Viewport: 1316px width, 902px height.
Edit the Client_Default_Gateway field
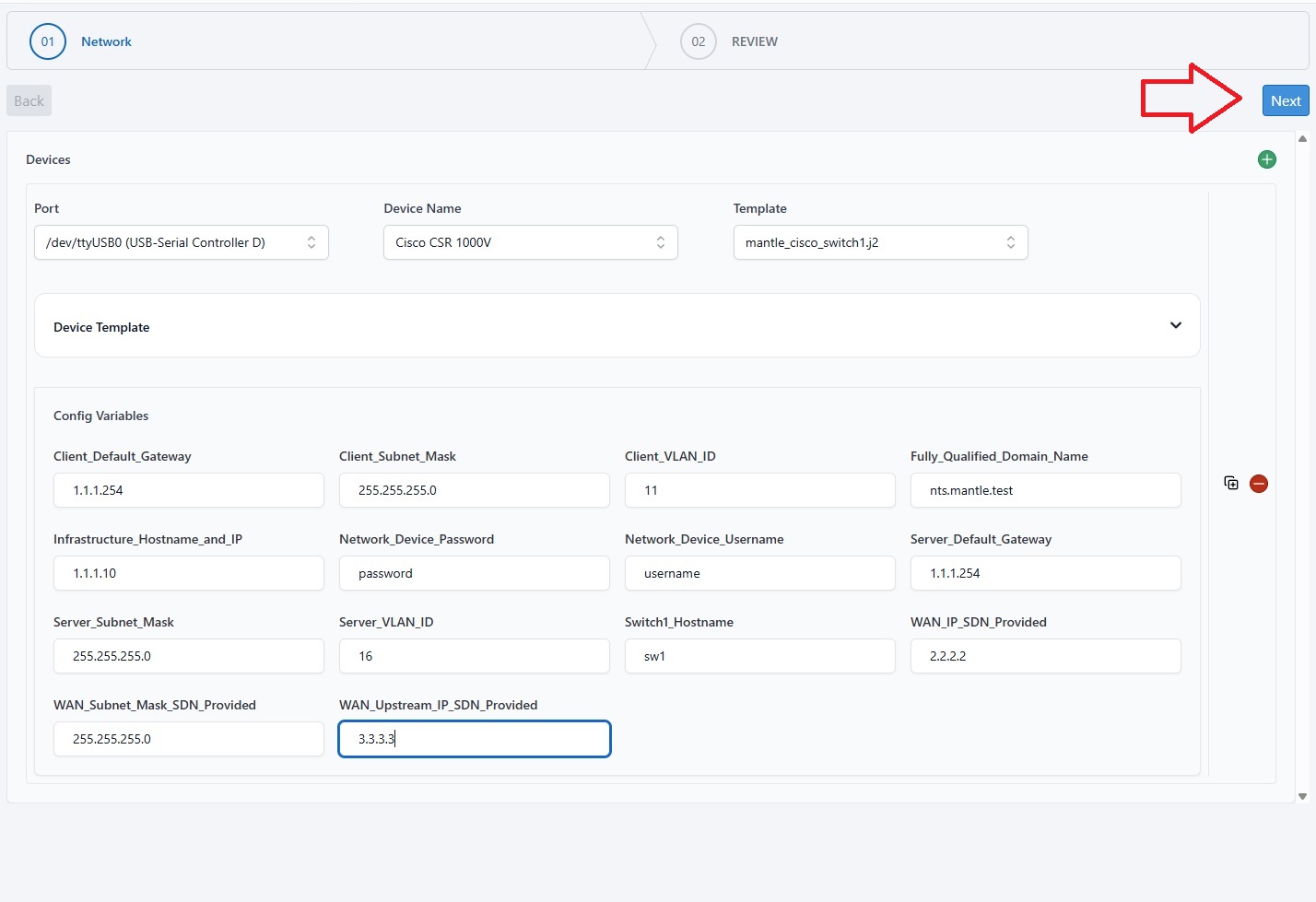click(x=189, y=490)
